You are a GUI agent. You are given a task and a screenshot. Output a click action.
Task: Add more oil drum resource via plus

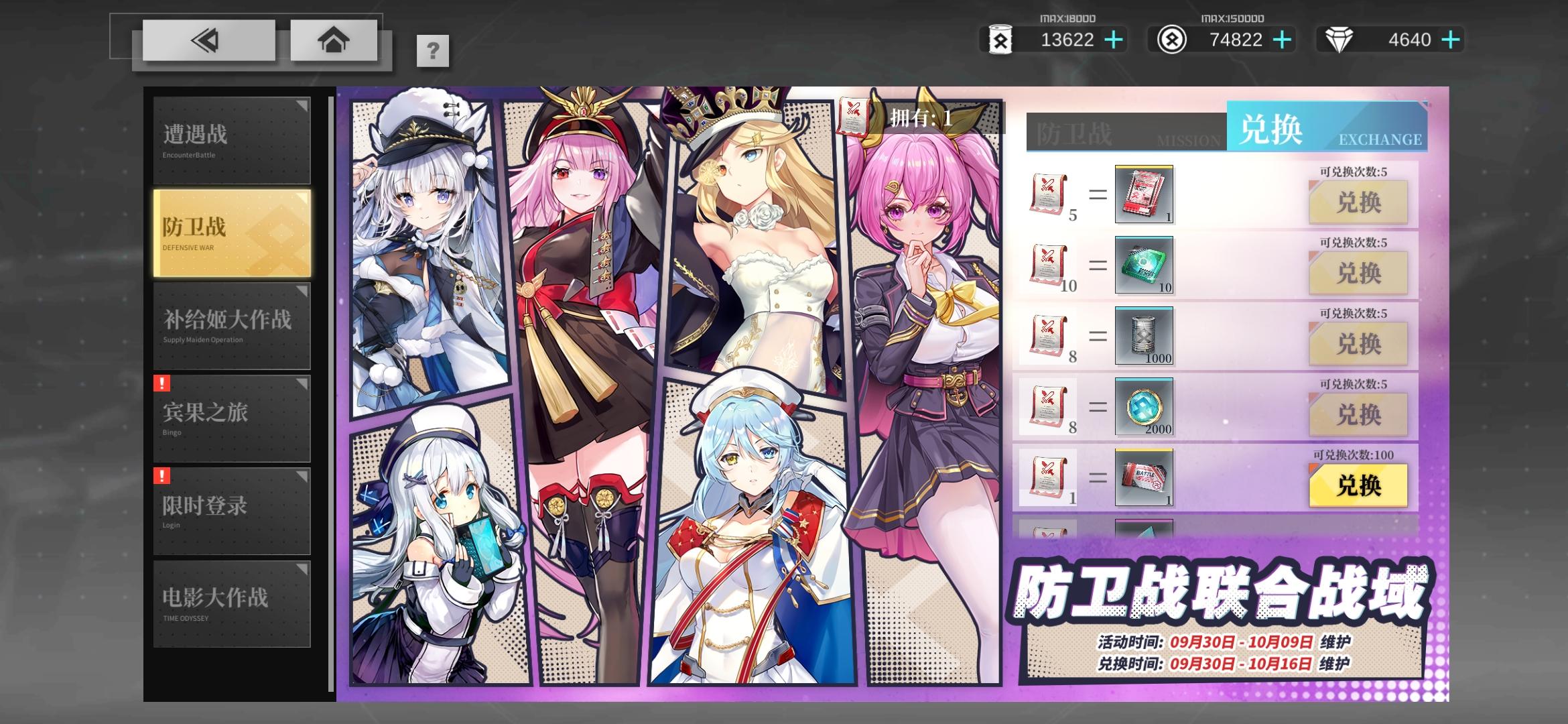pos(1114,40)
